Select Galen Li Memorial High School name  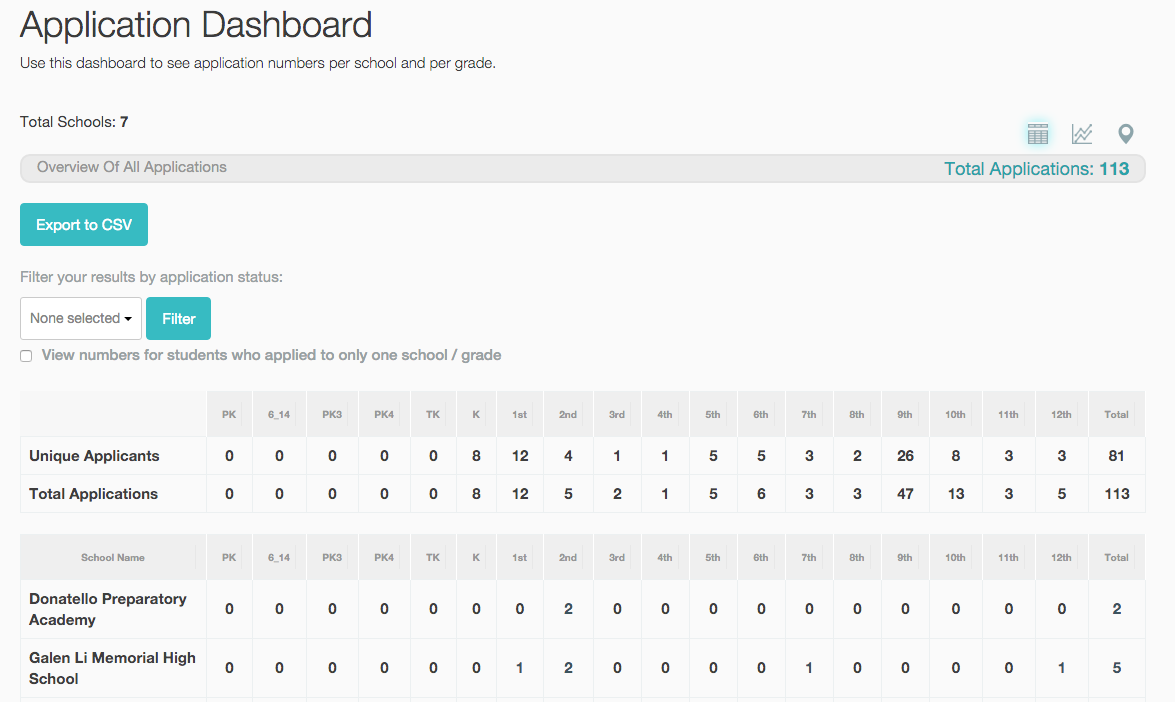112,668
